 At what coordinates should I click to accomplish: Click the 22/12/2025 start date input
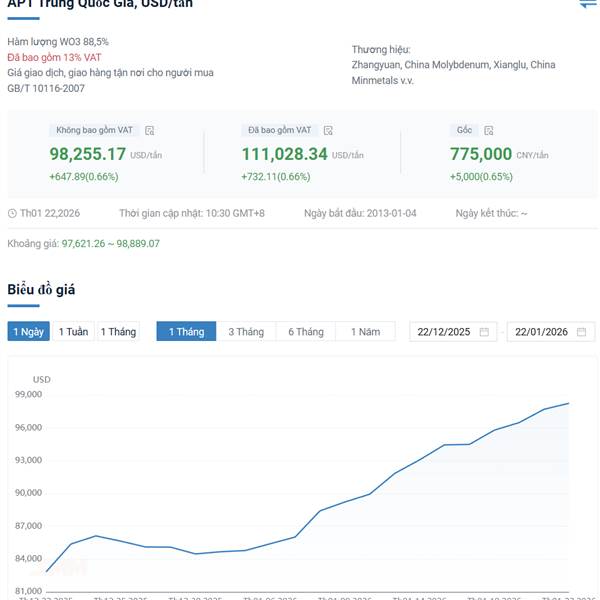click(443, 332)
